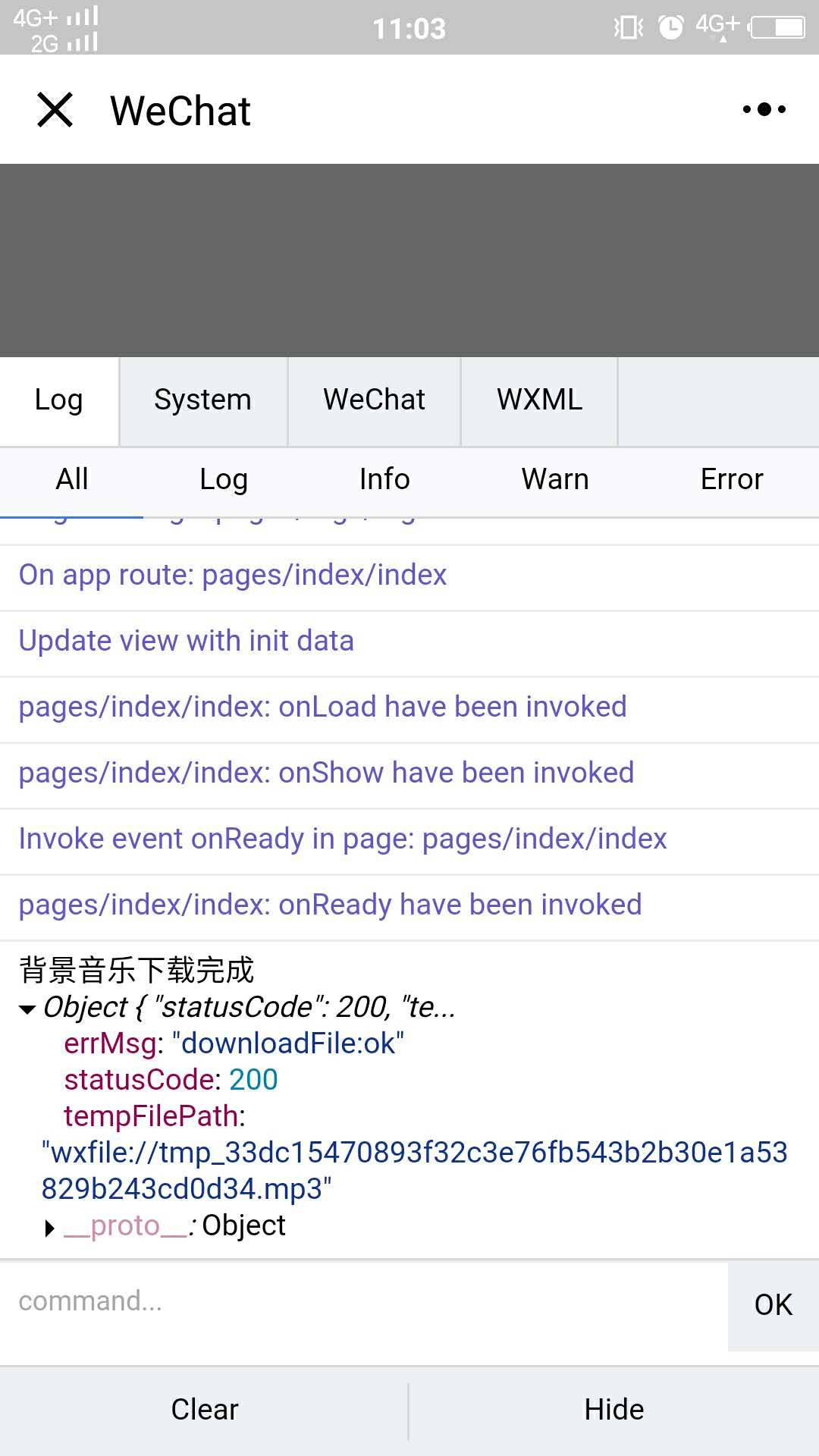819x1456 pixels.
Task: Filter console by Info level
Action: [x=385, y=480]
